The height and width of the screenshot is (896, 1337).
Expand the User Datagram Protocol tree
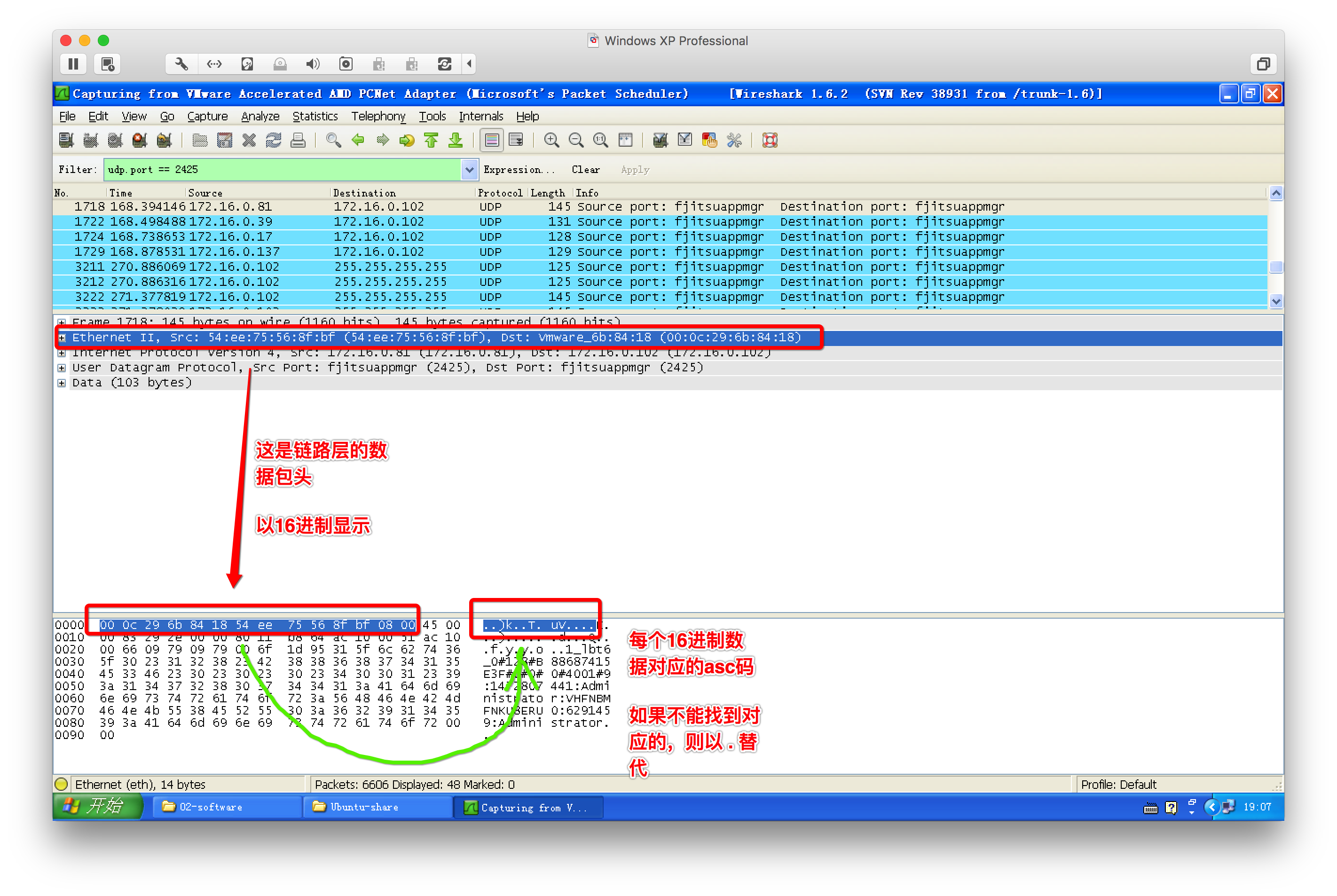click(62, 368)
